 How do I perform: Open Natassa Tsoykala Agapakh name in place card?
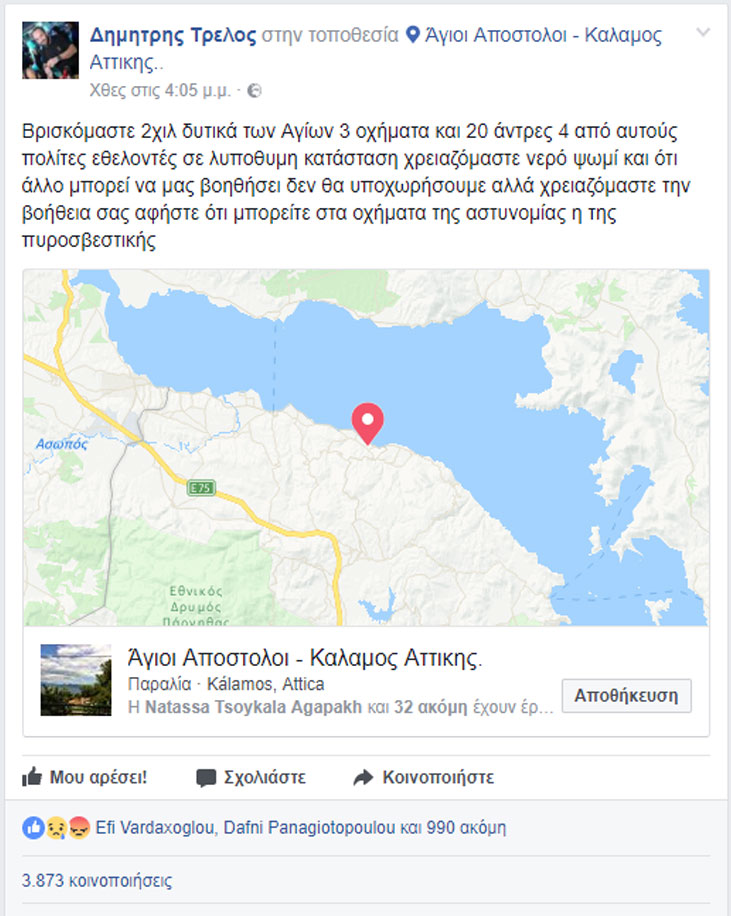click(x=253, y=707)
